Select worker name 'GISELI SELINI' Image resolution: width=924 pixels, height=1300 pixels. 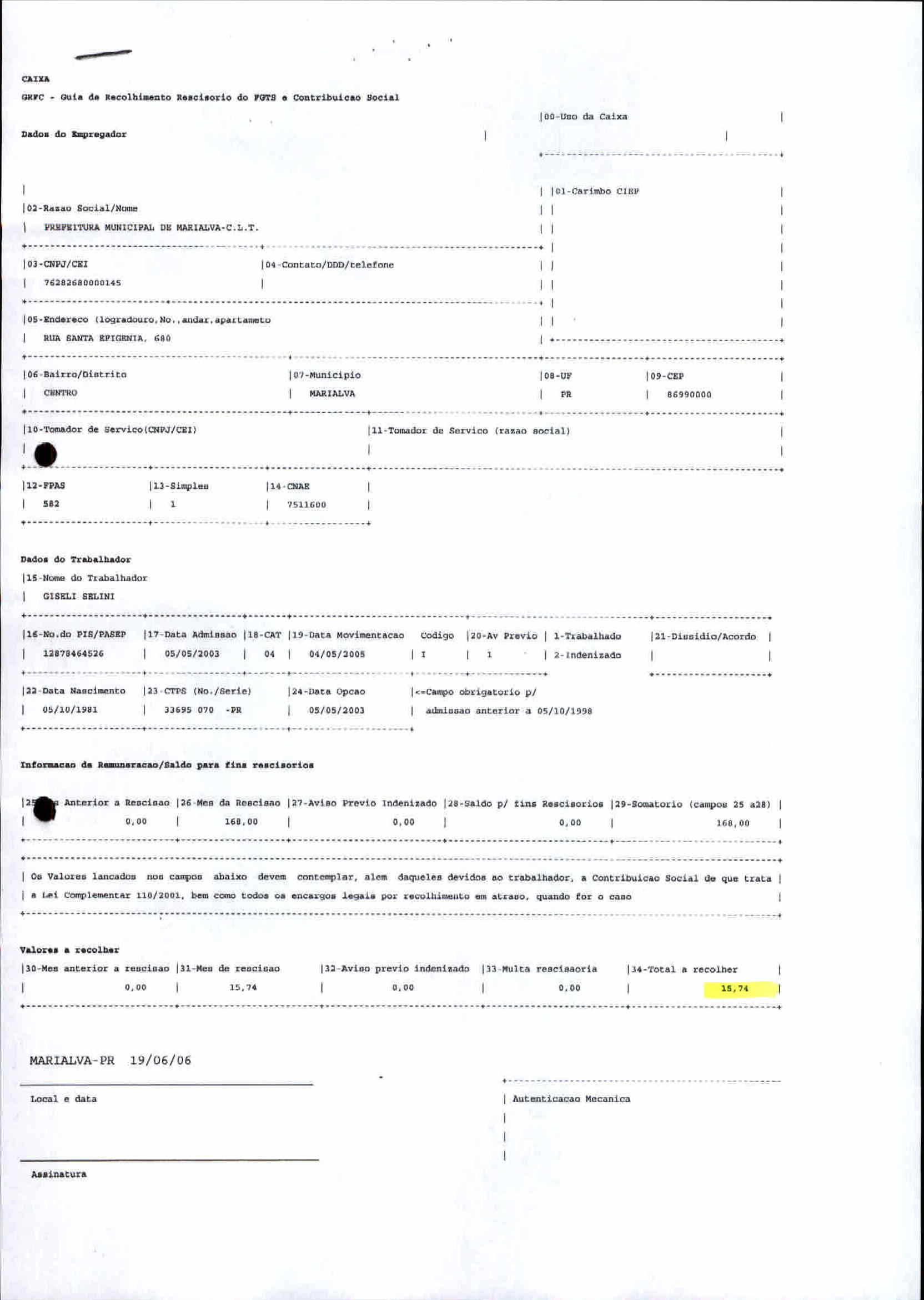click(78, 597)
